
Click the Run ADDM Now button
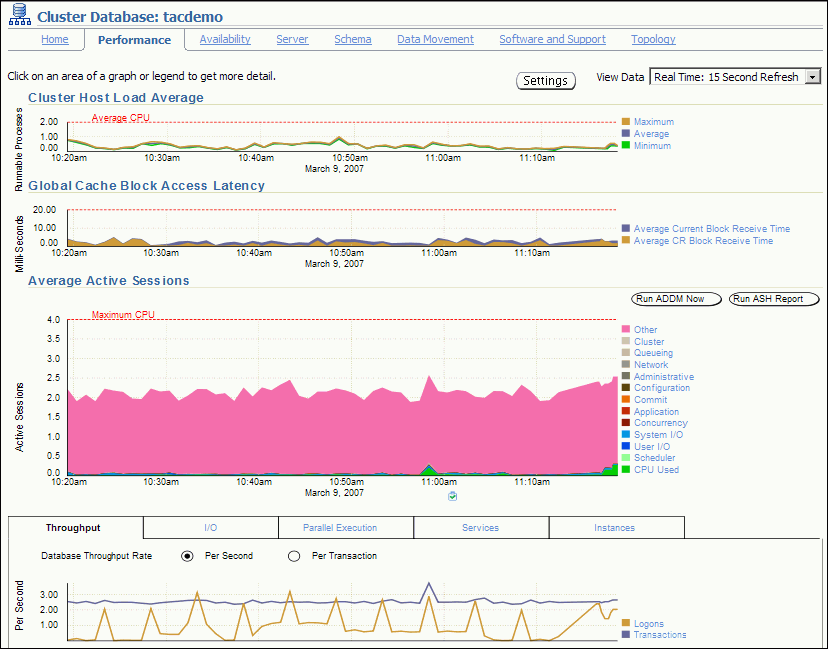click(x=673, y=298)
